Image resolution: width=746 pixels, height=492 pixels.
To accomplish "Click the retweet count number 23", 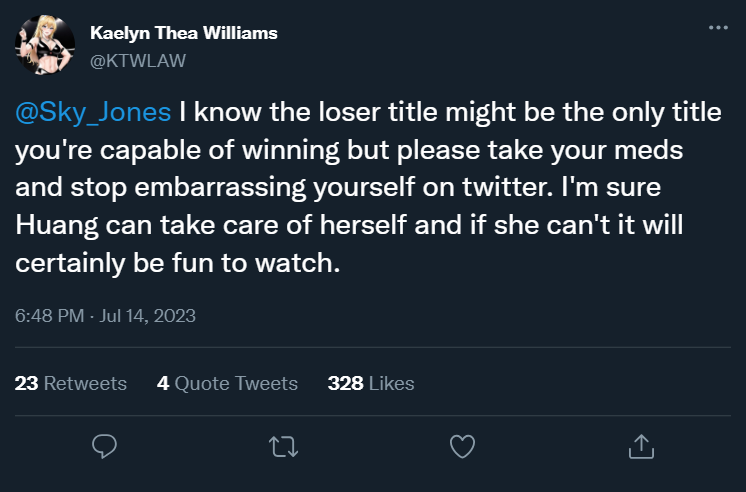I will click(27, 383).
